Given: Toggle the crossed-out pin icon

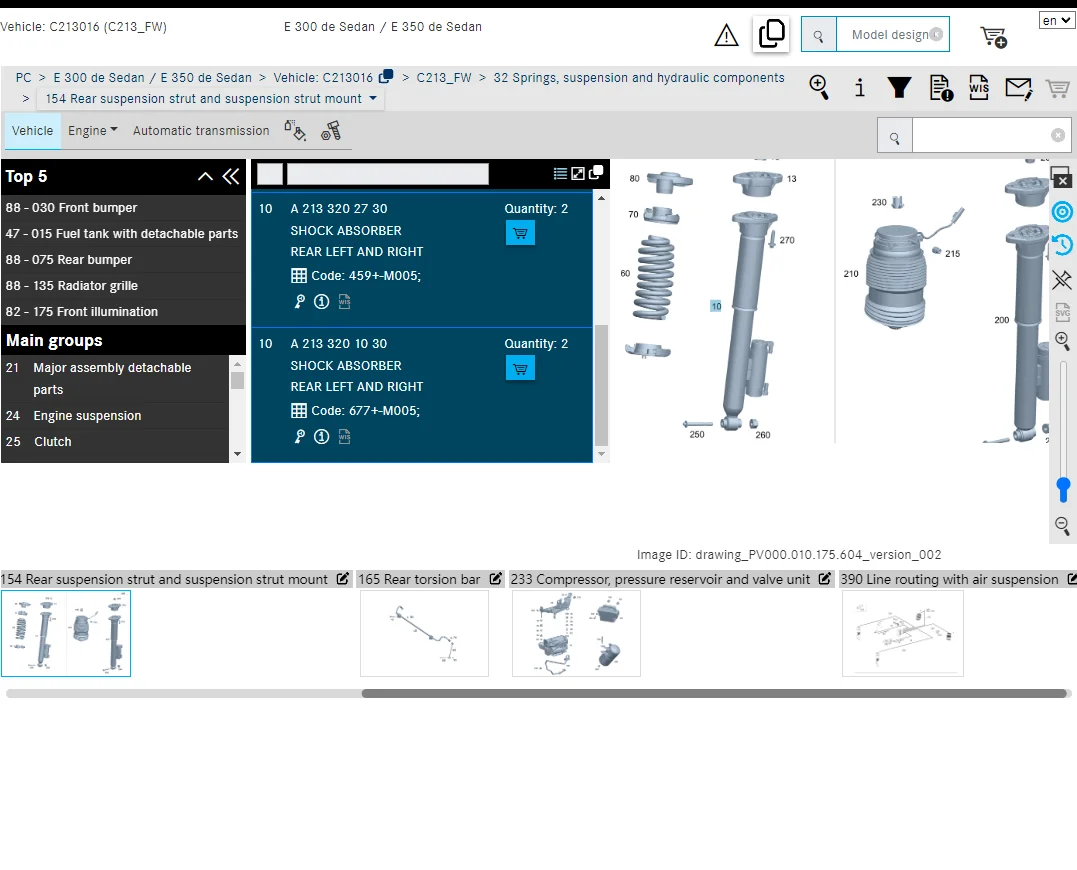Looking at the screenshot, I should click(1063, 279).
